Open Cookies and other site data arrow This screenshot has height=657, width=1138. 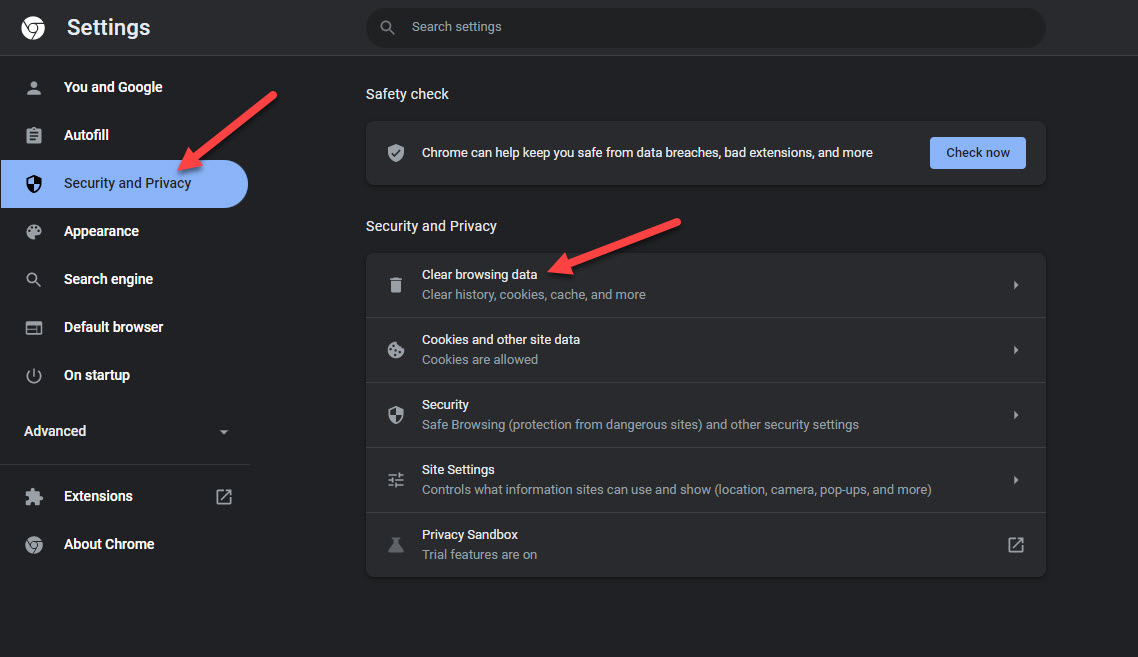(1015, 350)
